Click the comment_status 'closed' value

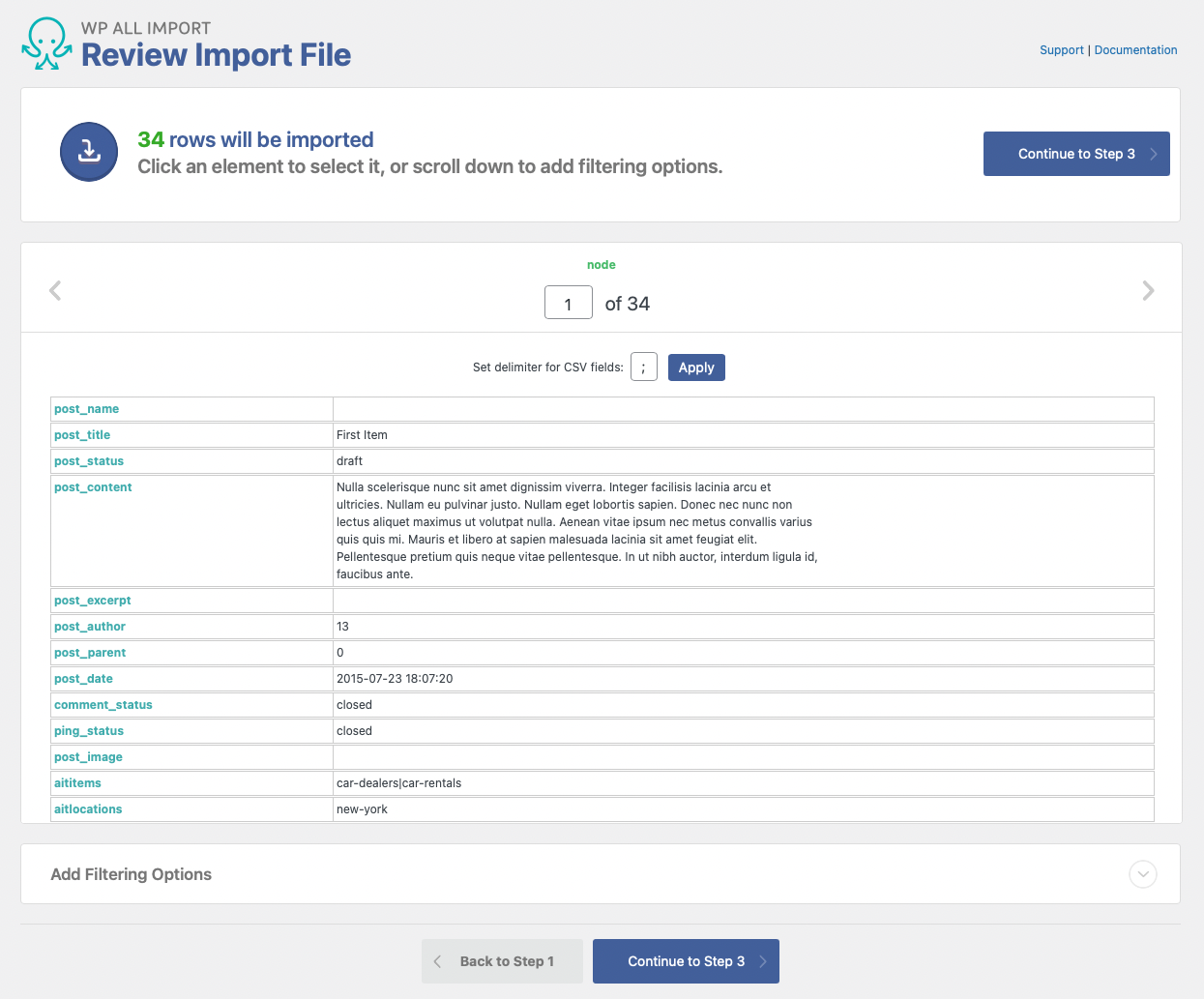[354, 705]
